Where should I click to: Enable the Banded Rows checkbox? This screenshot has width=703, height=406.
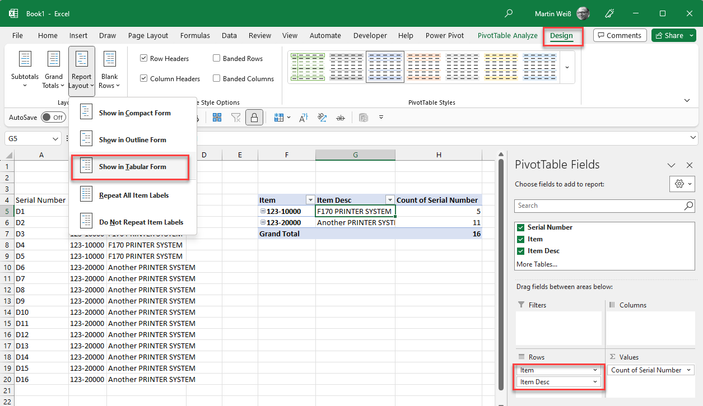pyautogui.click(x=217, y=58)
